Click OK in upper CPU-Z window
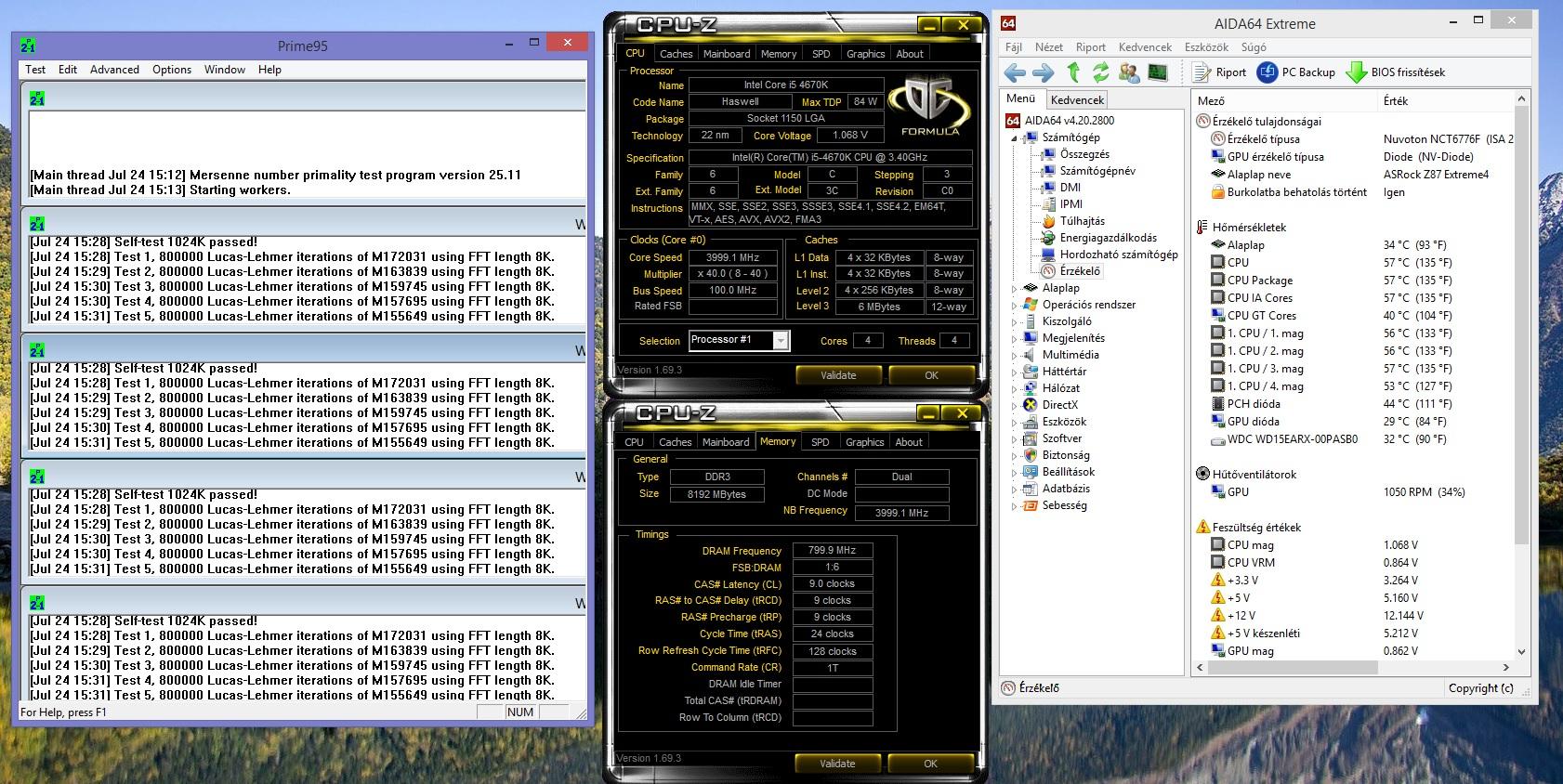Viewport: 1563px width, 784px height. pyautogui.click(x=931, y=375)
